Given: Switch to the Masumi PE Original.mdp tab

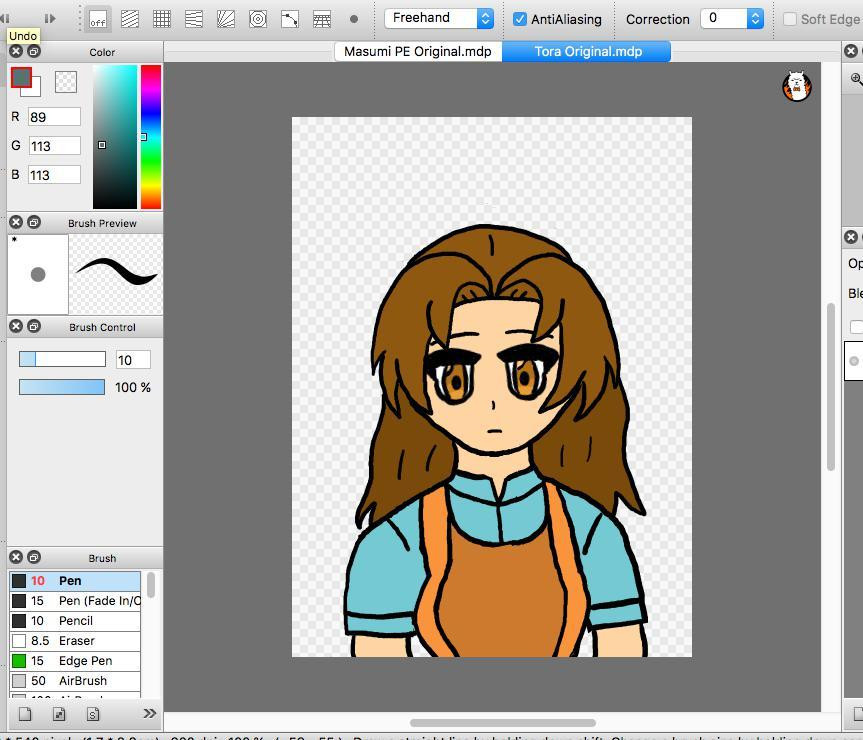Looking at the screenshot, I should (418, 52).
